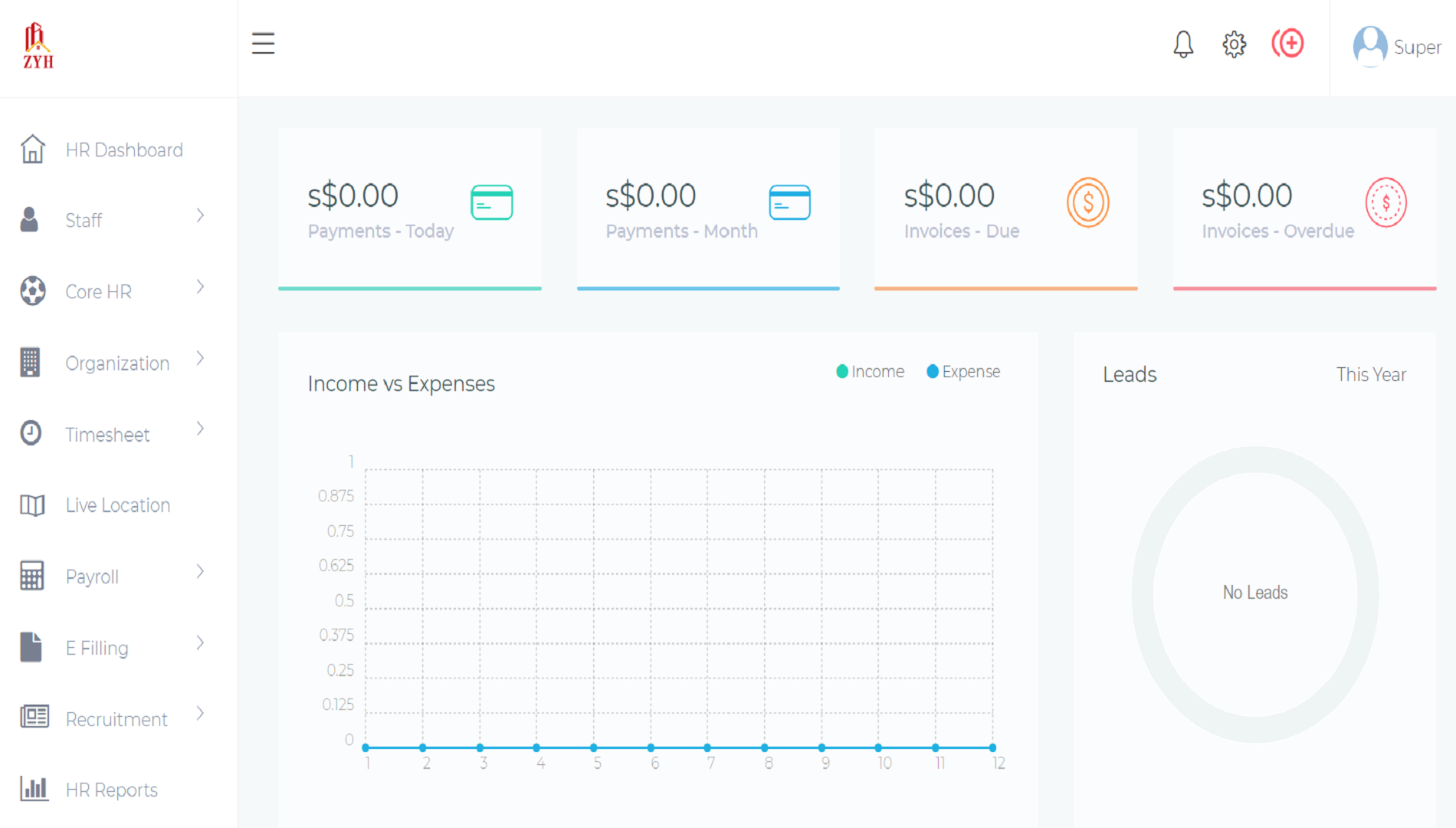Open the Payments - Today card label
This screenshot has height=828, width=1456.
click(x=381, y=231)
